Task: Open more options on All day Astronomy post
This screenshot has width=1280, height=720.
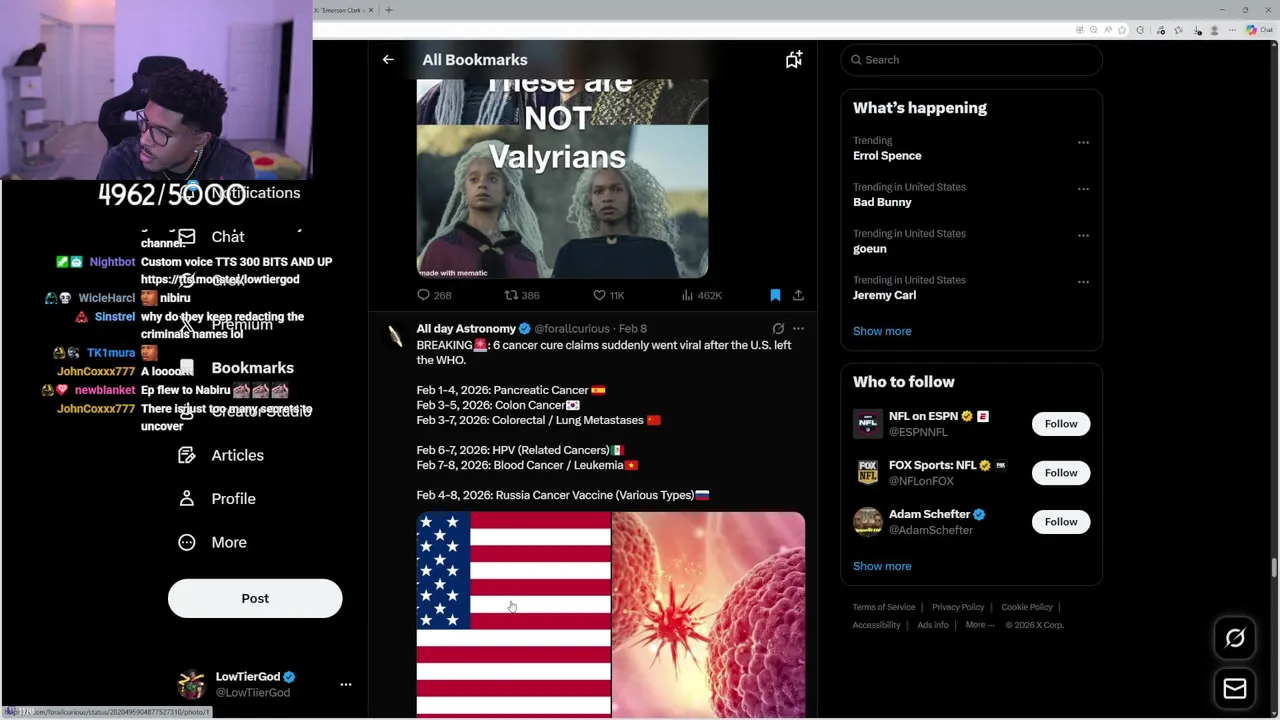Action: coord(798,328)
